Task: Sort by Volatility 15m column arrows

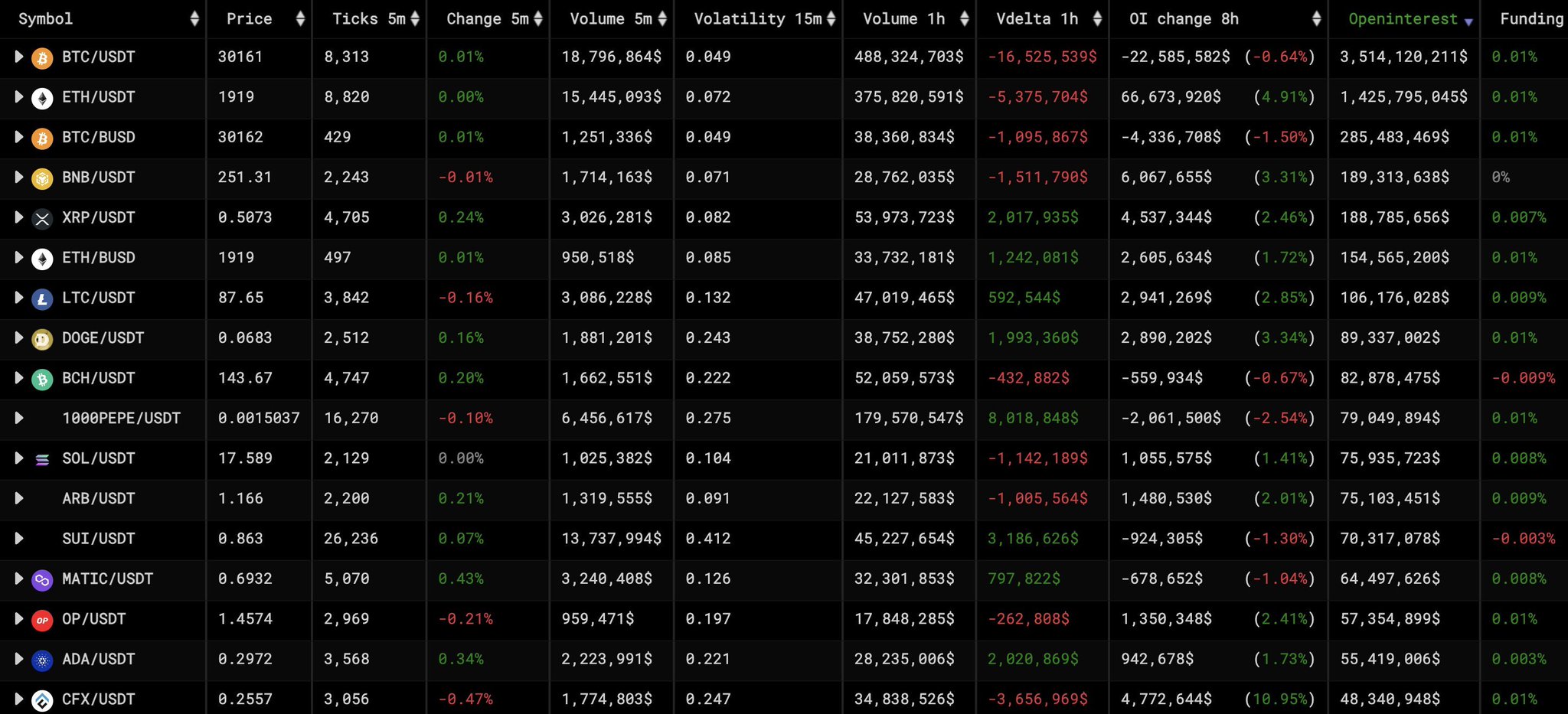Action: click(x=831, y=19)
